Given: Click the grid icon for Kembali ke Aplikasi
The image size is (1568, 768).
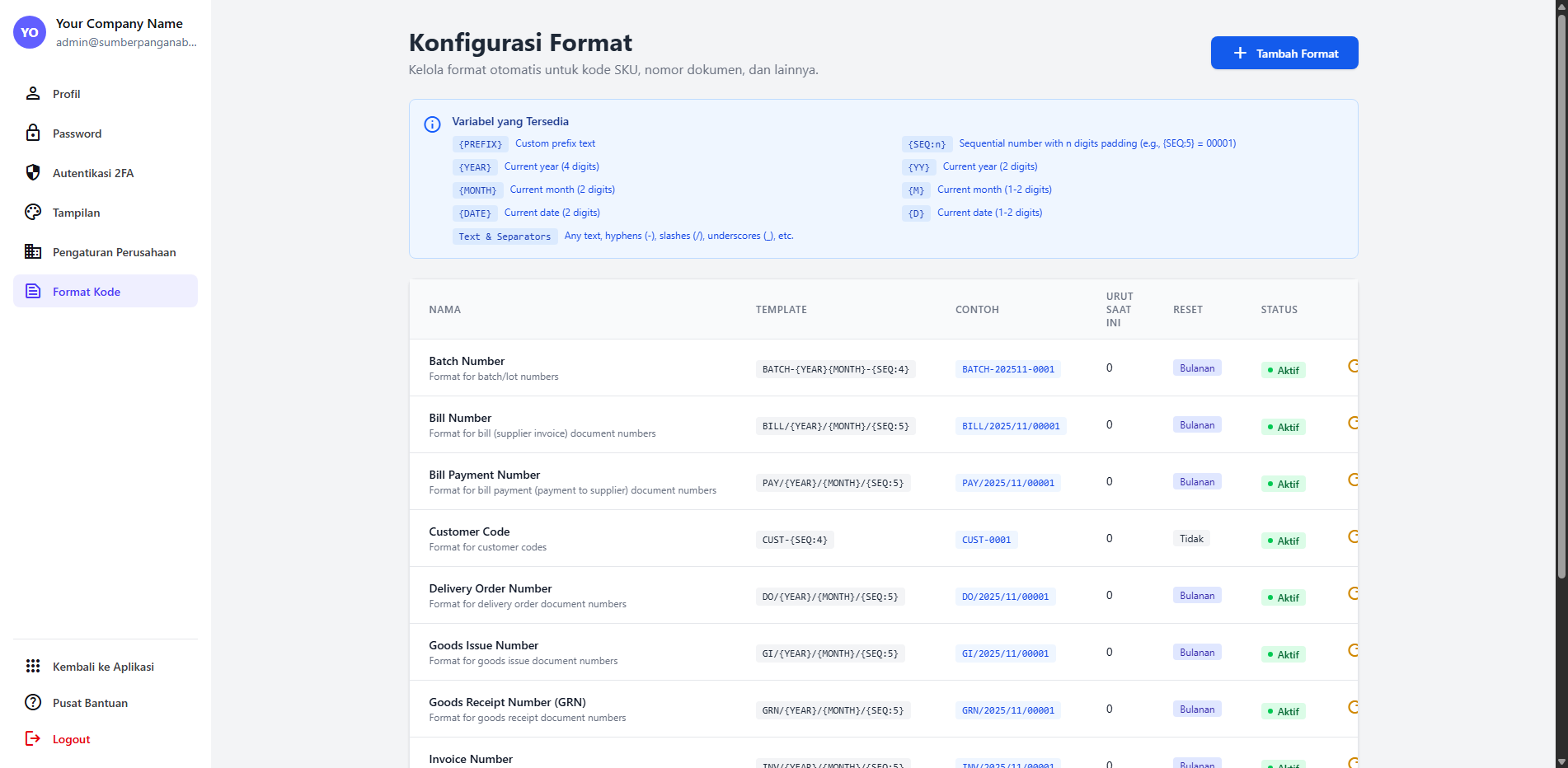Looking at the screenshot, I should click(x=33, y=666).
